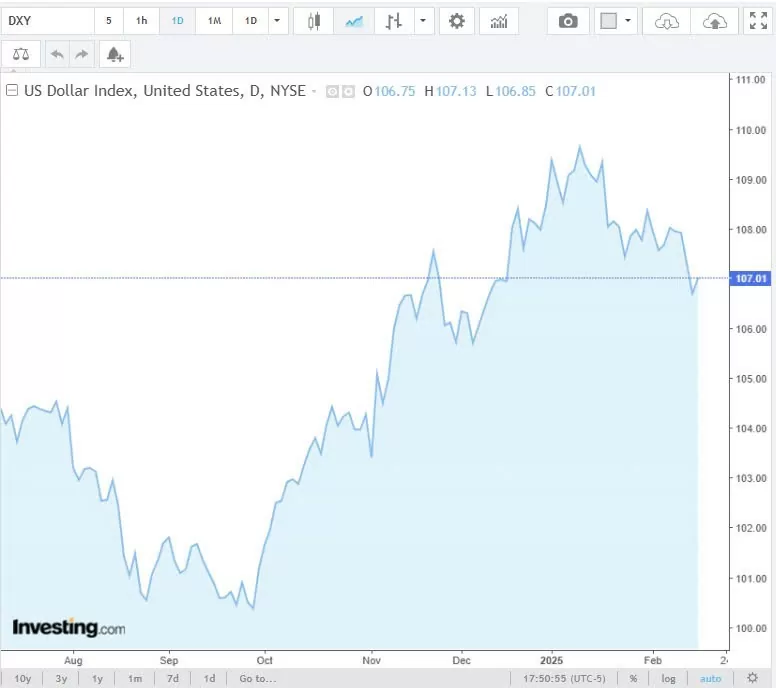
Task: Click the add alert bell icon
Action: [115, 55]
